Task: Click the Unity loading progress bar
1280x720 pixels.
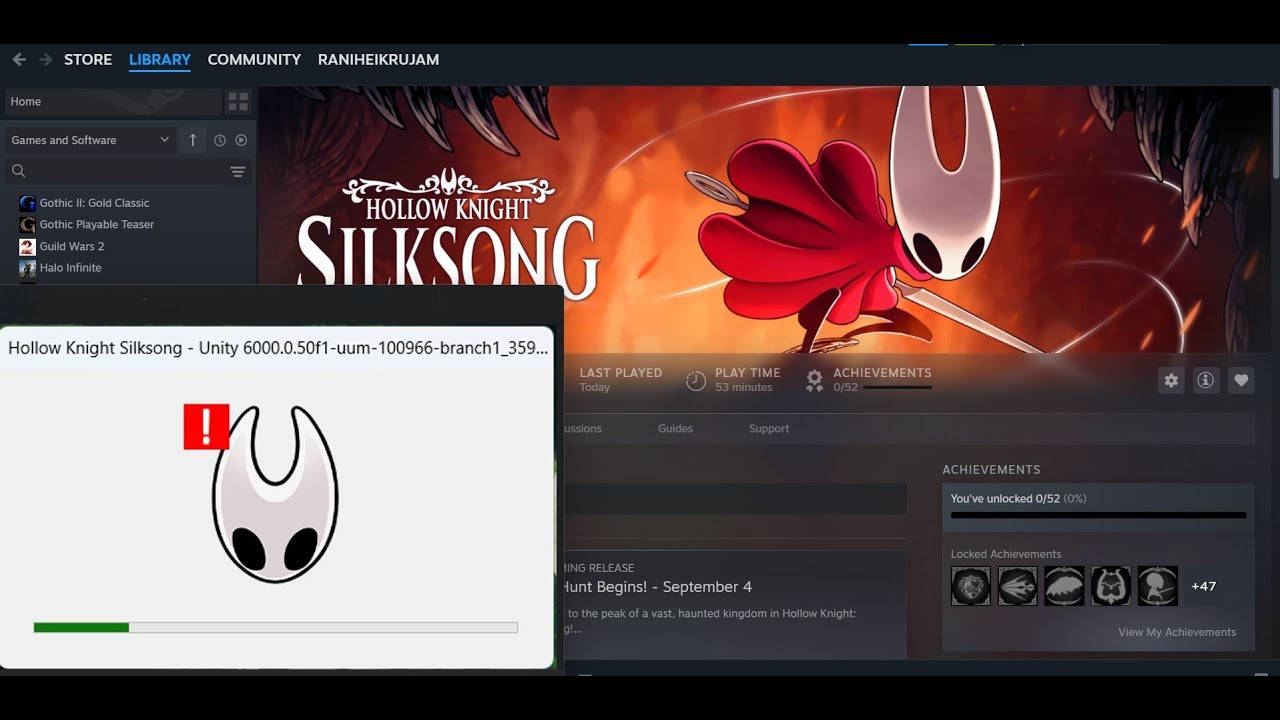Action: pos(275,628)
